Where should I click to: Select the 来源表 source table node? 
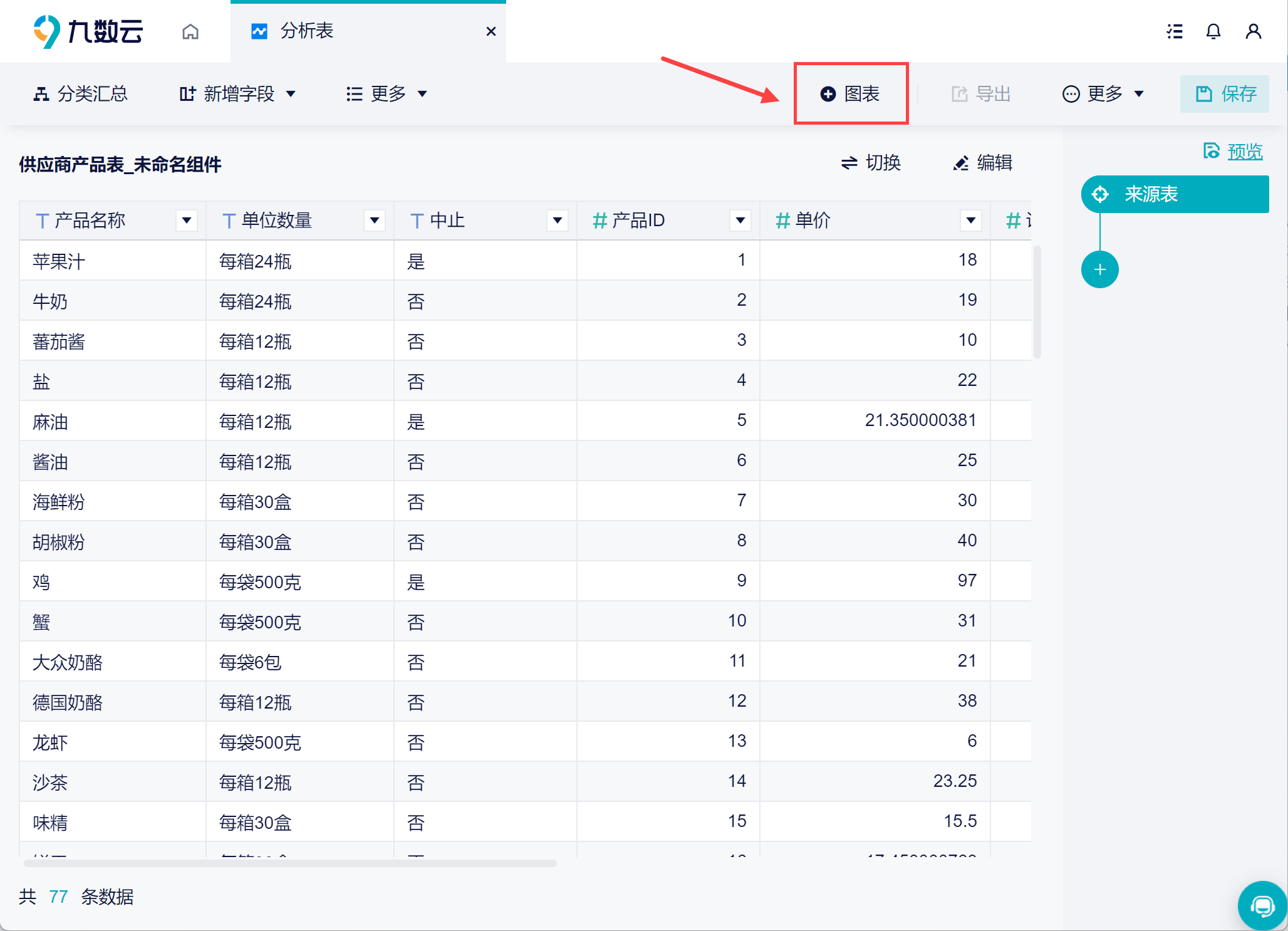pos(1175,194)
